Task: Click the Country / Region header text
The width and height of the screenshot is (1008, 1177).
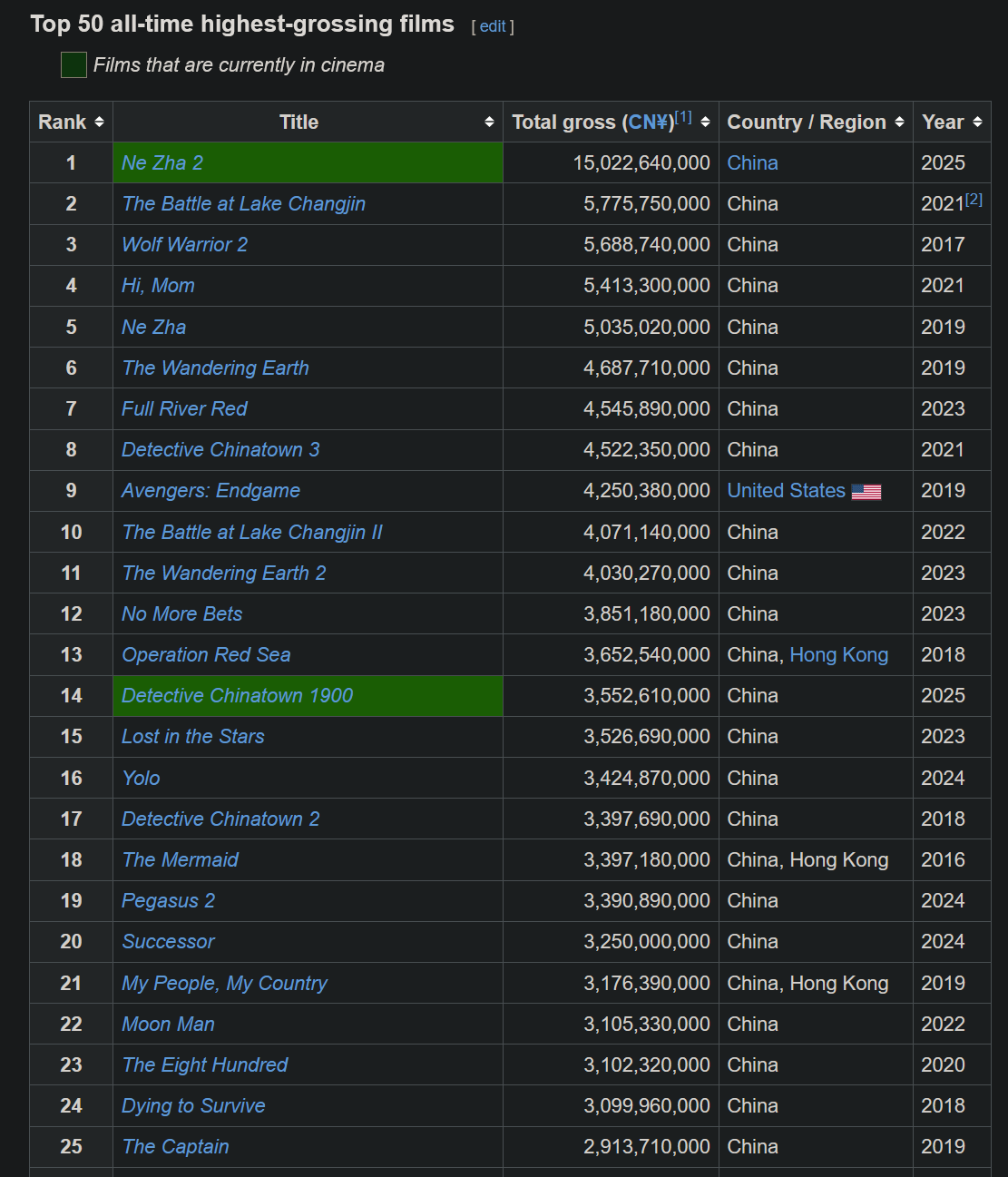Action: click(807, 122)
